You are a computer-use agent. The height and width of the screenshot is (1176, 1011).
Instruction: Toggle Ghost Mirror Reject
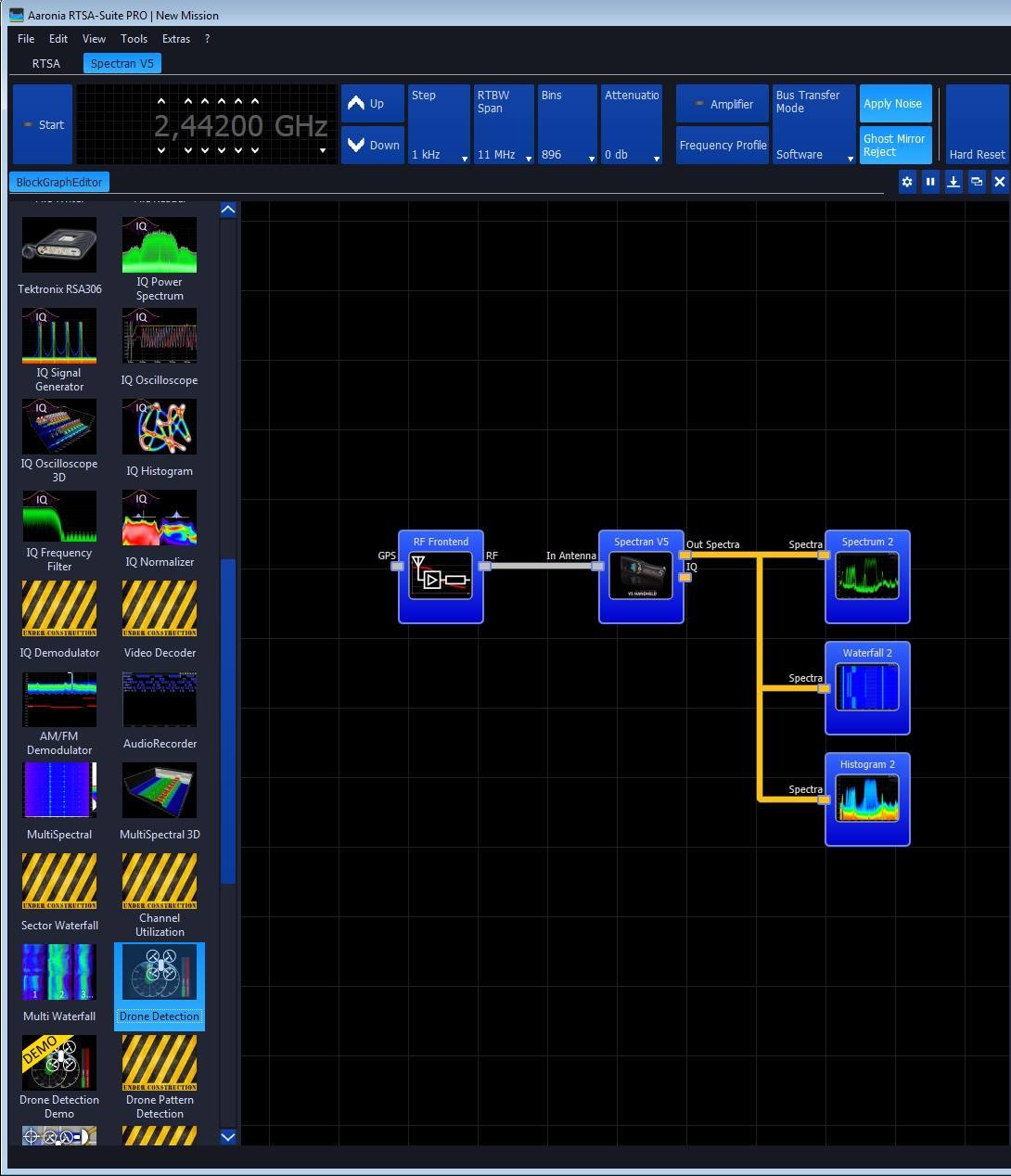pos(895,146)
